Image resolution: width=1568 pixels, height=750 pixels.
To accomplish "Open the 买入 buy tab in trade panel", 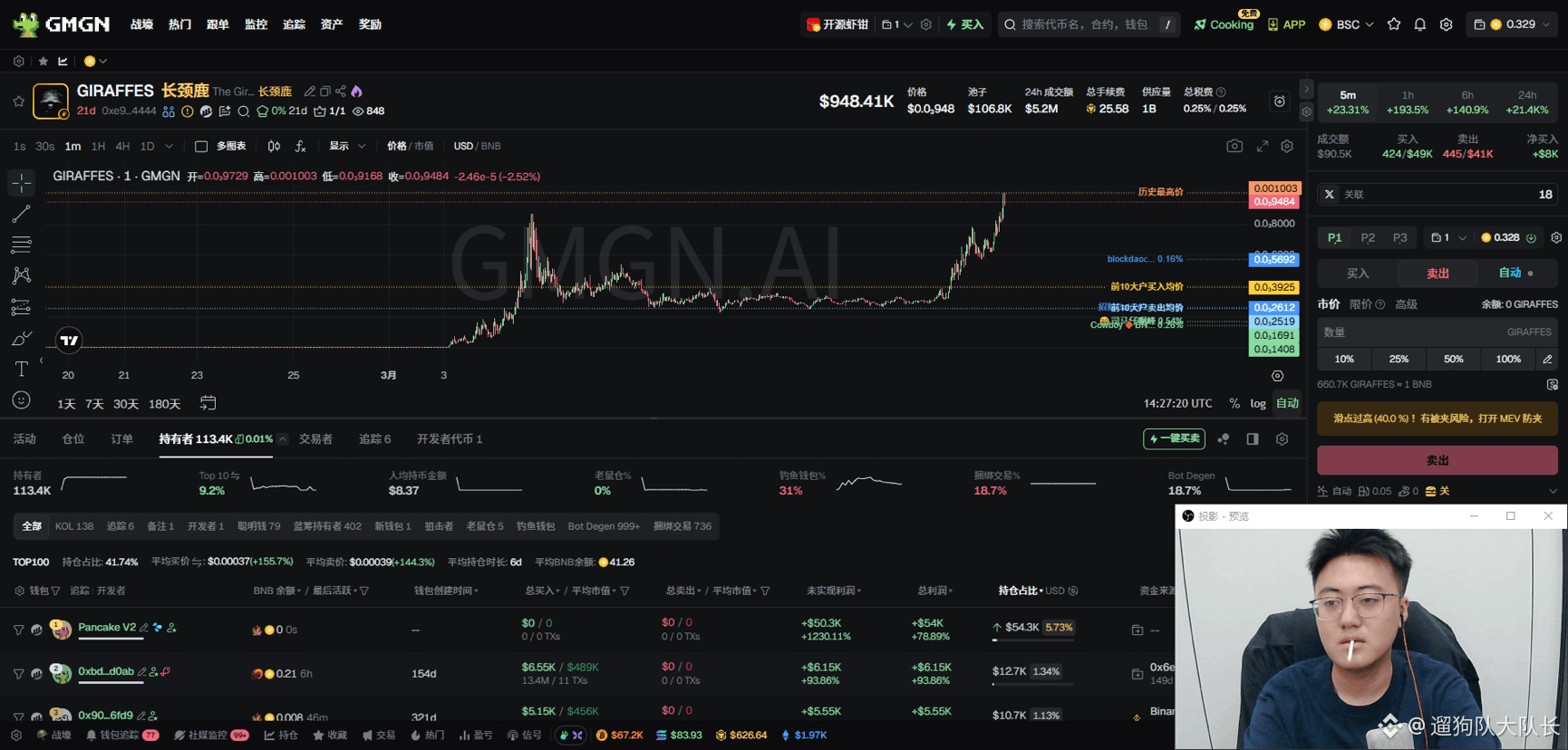I will 1358,273.
